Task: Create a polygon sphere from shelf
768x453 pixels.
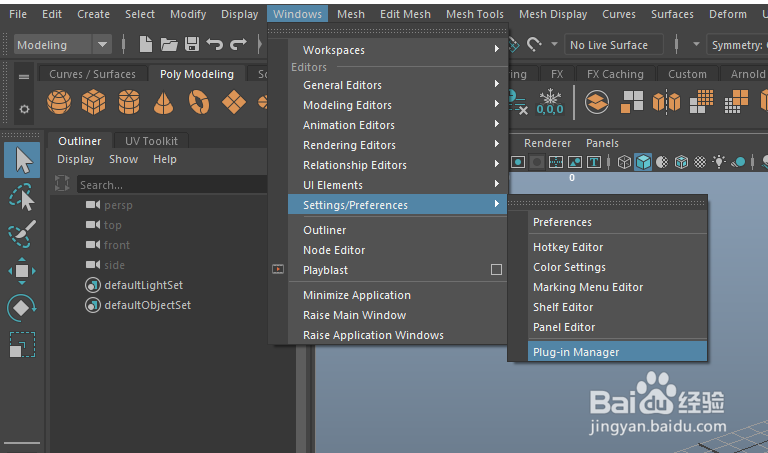Action: click(60, 102)
